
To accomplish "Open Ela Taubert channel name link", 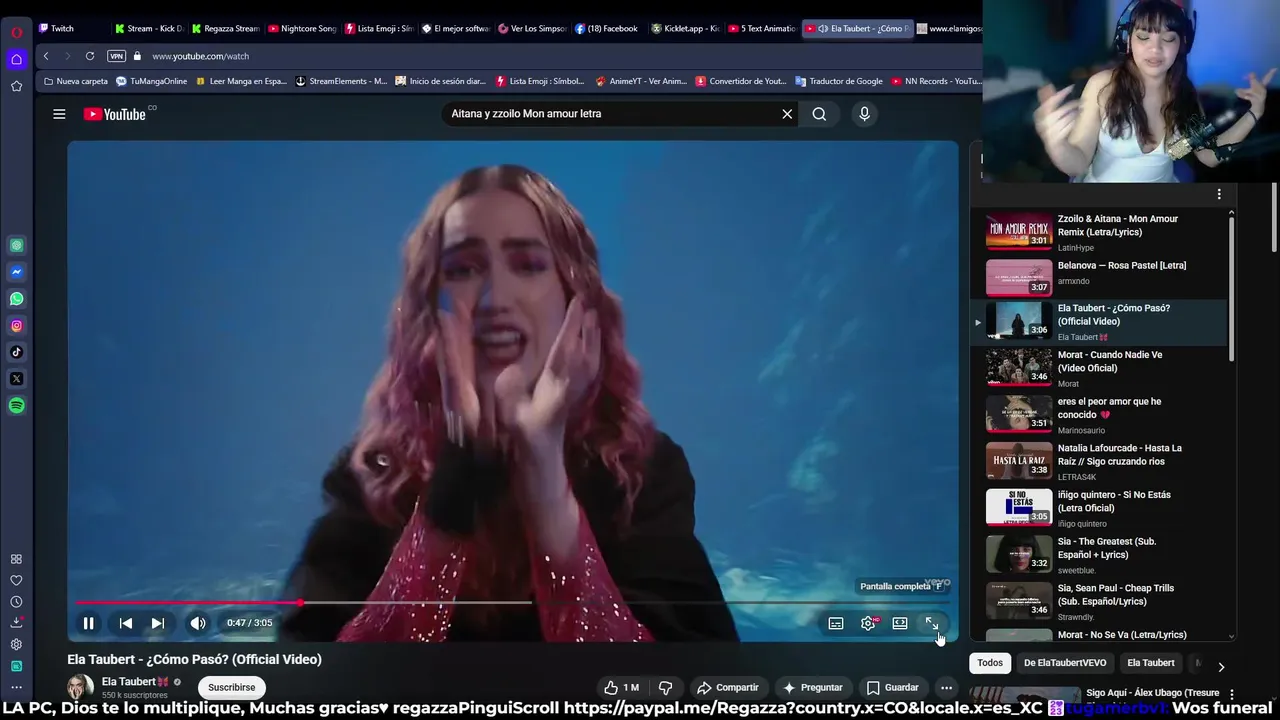I will [x=129, y=682].
